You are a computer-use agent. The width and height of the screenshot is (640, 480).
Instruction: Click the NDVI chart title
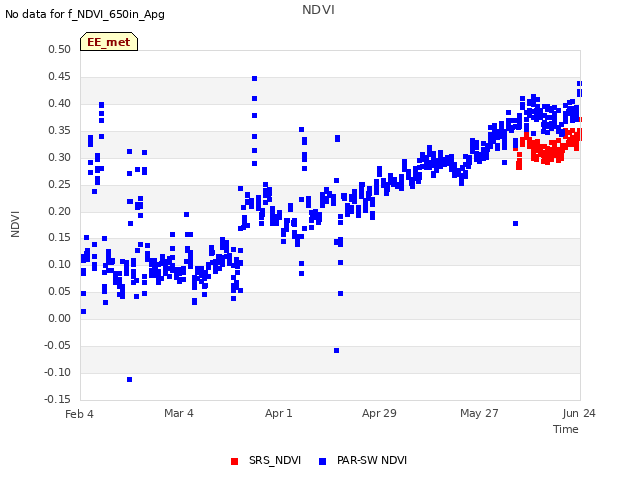(x=318, y=10)
